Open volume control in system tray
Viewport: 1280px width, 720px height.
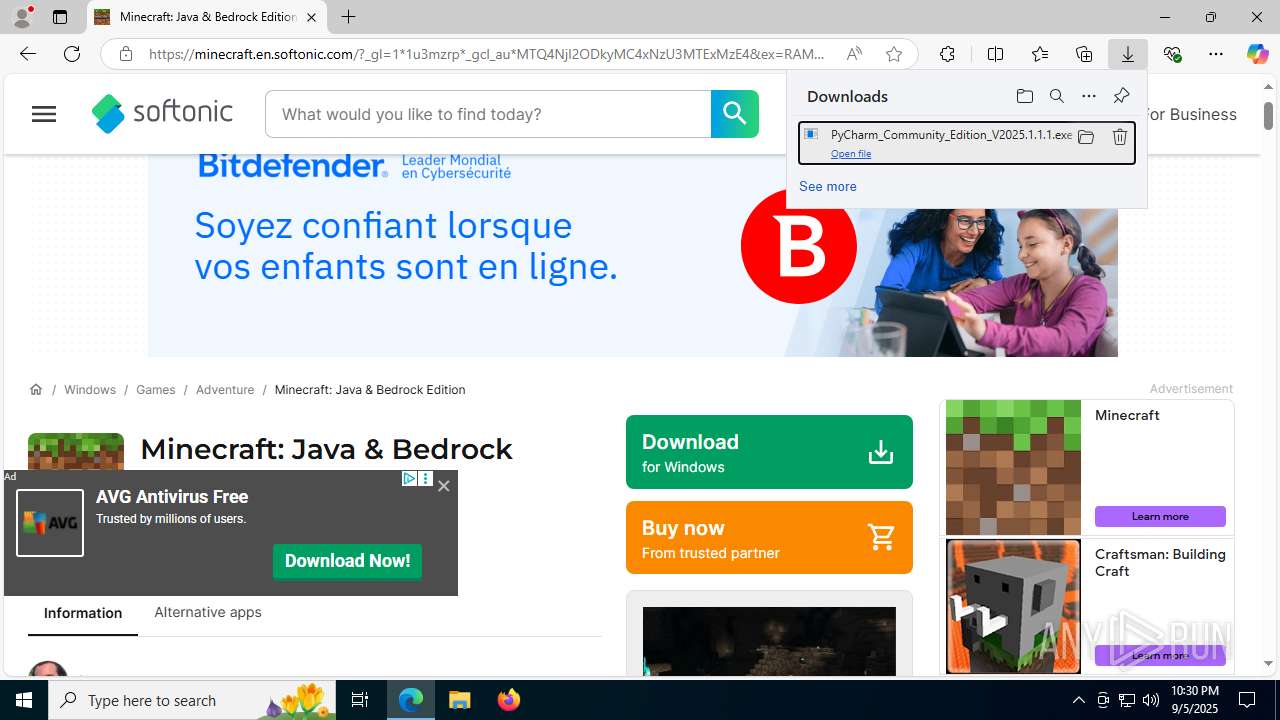[x=1151, y=700]
